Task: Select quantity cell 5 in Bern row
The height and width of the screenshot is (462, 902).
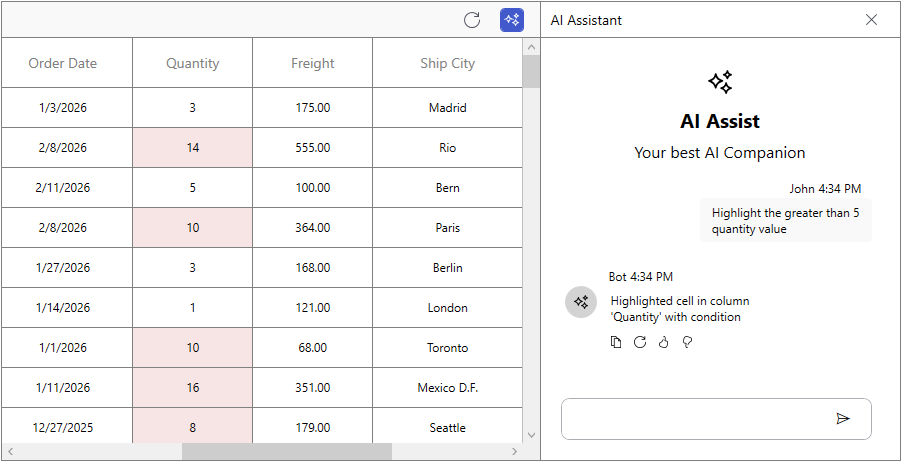Action: point(193,188)
